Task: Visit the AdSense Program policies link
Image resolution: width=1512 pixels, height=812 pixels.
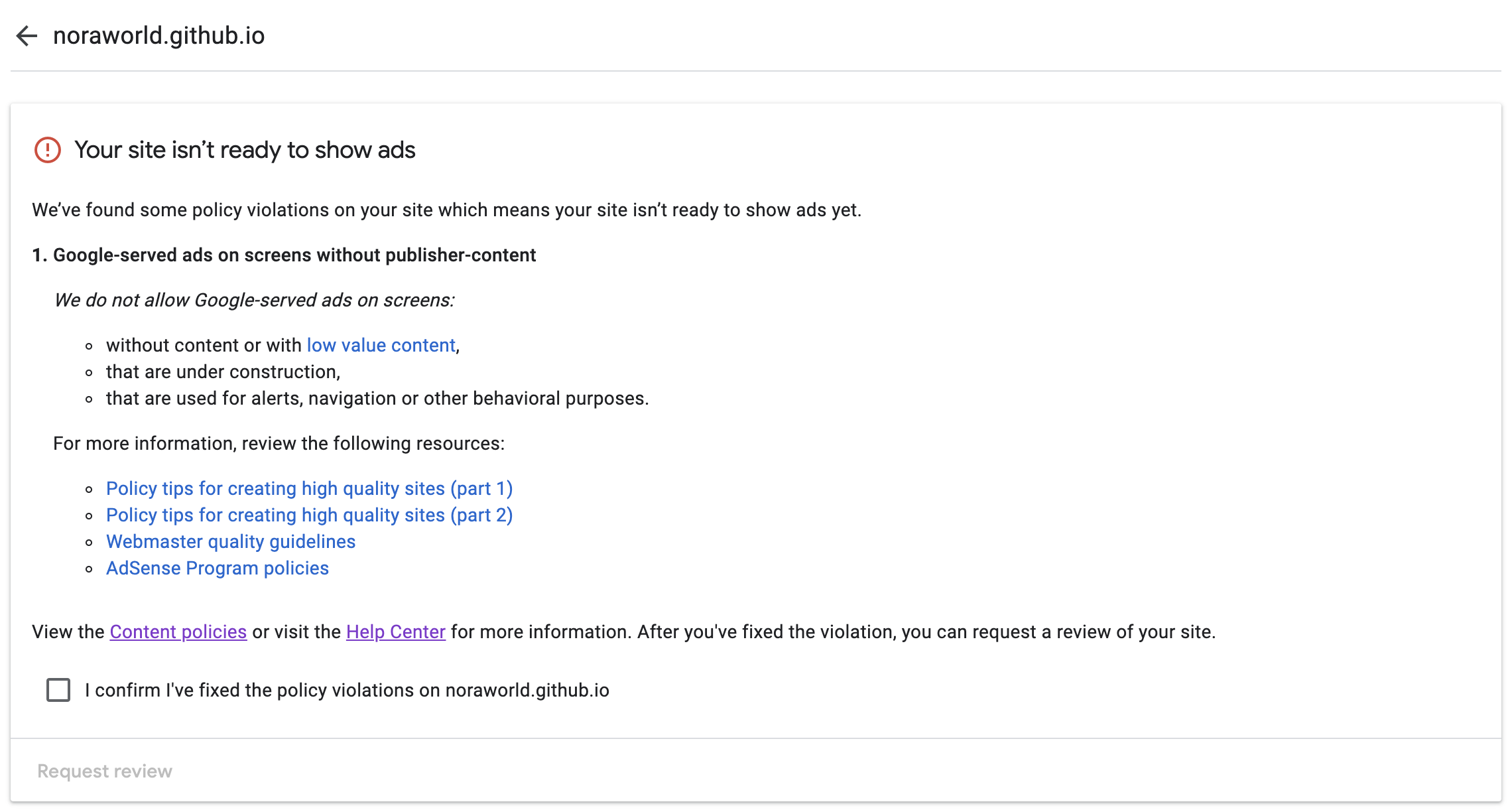Action: coord(218,568)
